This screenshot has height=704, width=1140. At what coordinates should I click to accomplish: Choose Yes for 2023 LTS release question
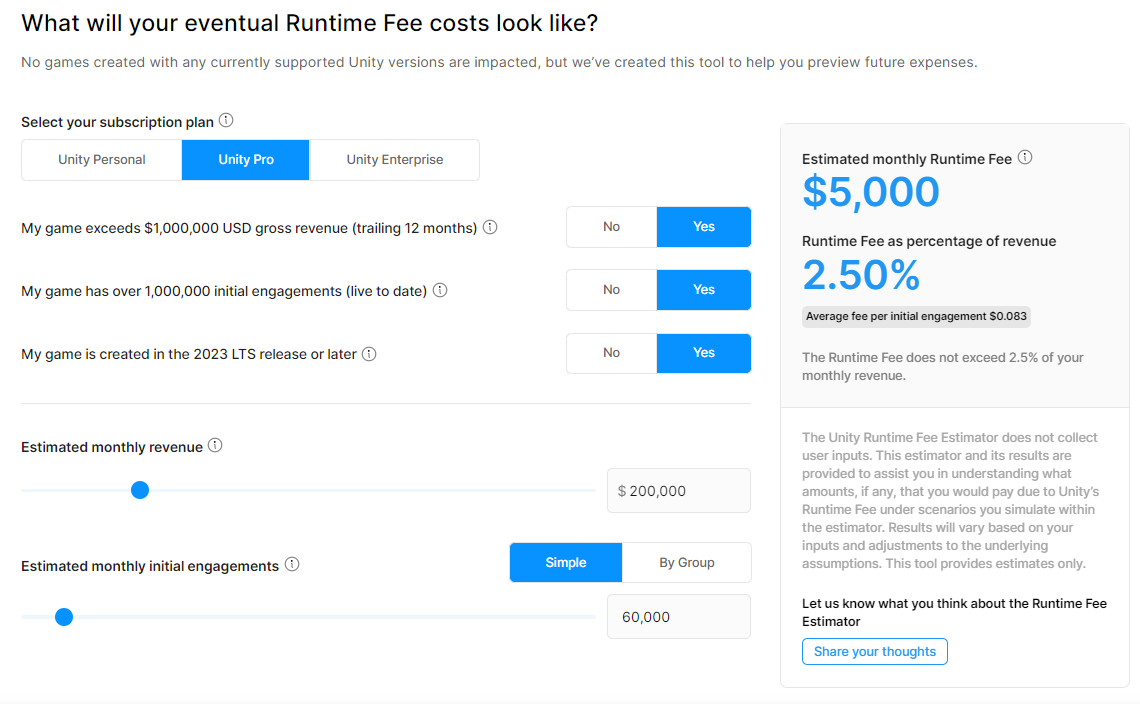coord(704,353)
